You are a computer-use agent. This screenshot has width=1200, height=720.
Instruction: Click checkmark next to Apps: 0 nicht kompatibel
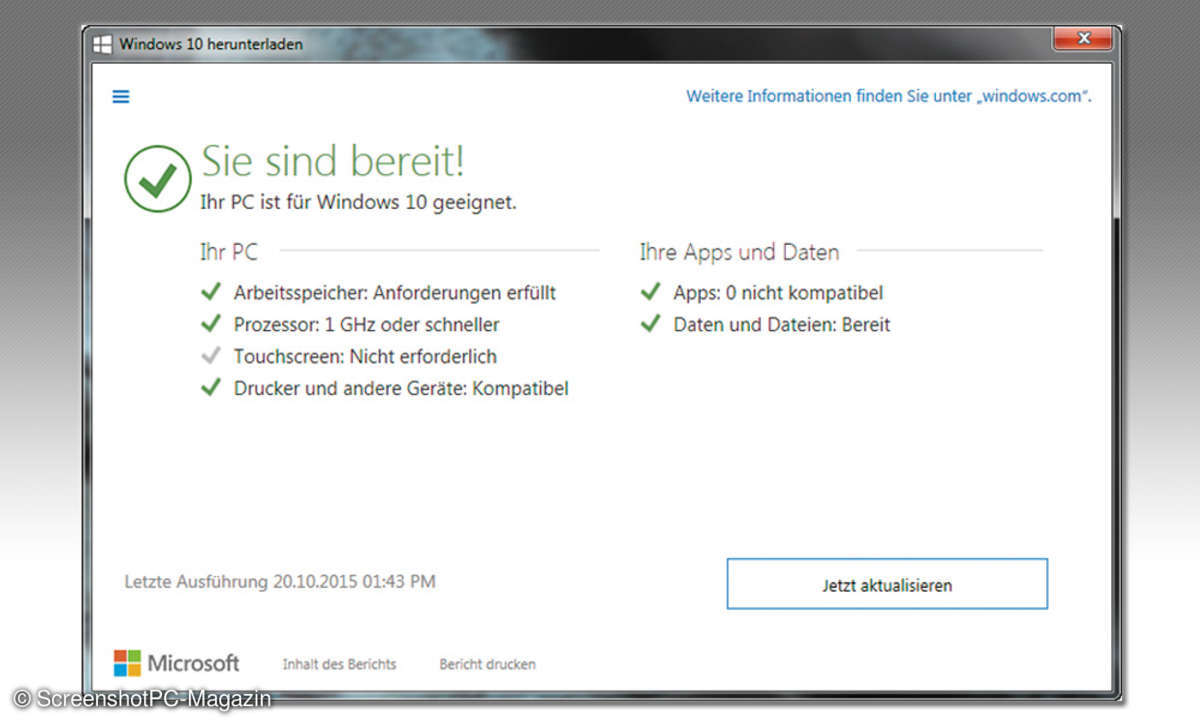click(x=650, y=291)
